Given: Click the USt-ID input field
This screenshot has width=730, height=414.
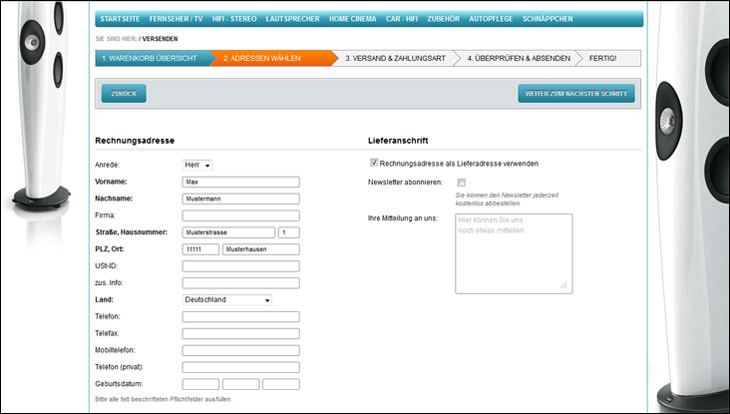Looking at the screenshot, I should tap(240, 266).
